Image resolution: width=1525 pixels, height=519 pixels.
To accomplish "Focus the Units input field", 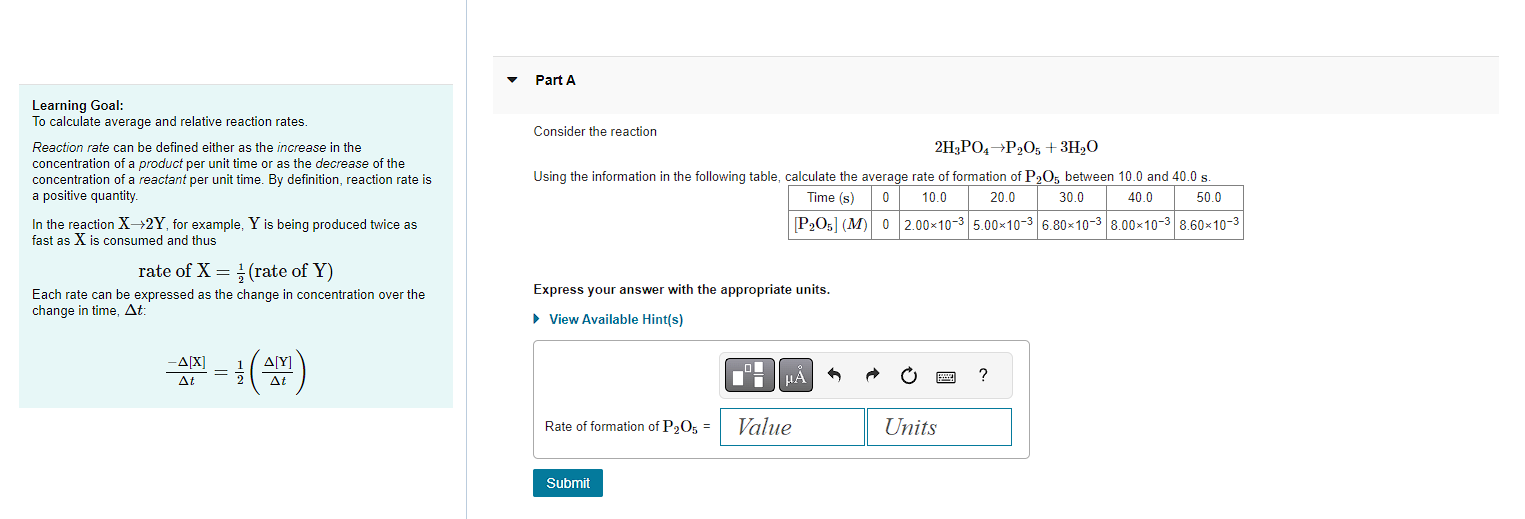I will (939, 427).
